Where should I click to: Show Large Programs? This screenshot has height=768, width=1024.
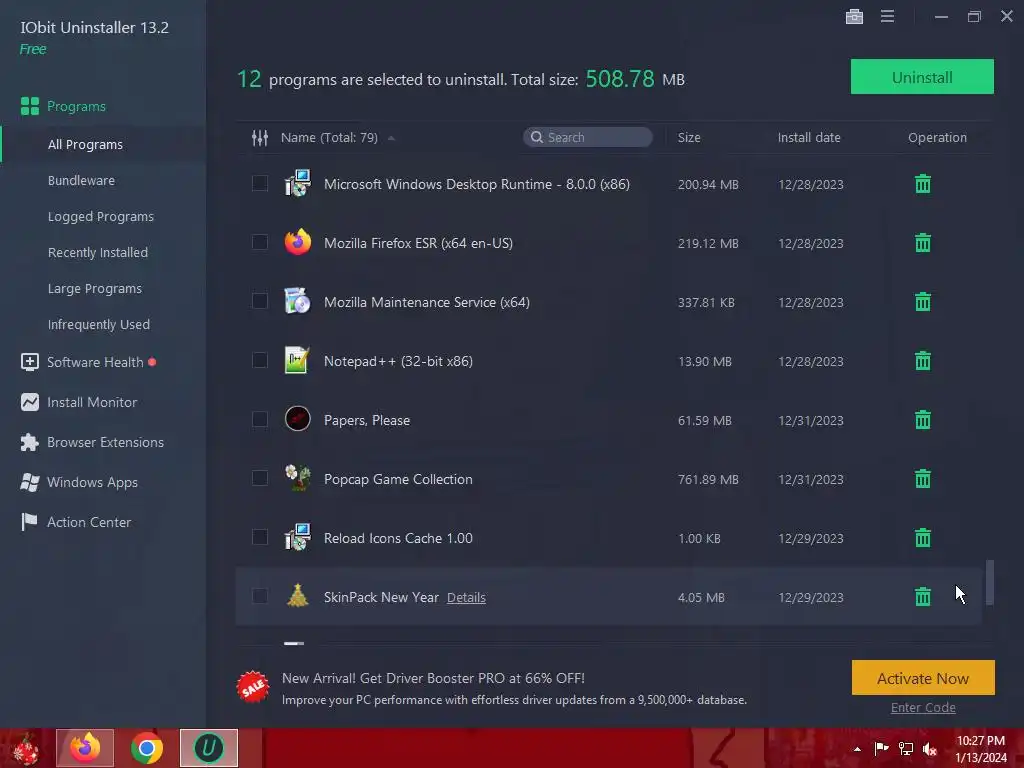tap(95, 288)
